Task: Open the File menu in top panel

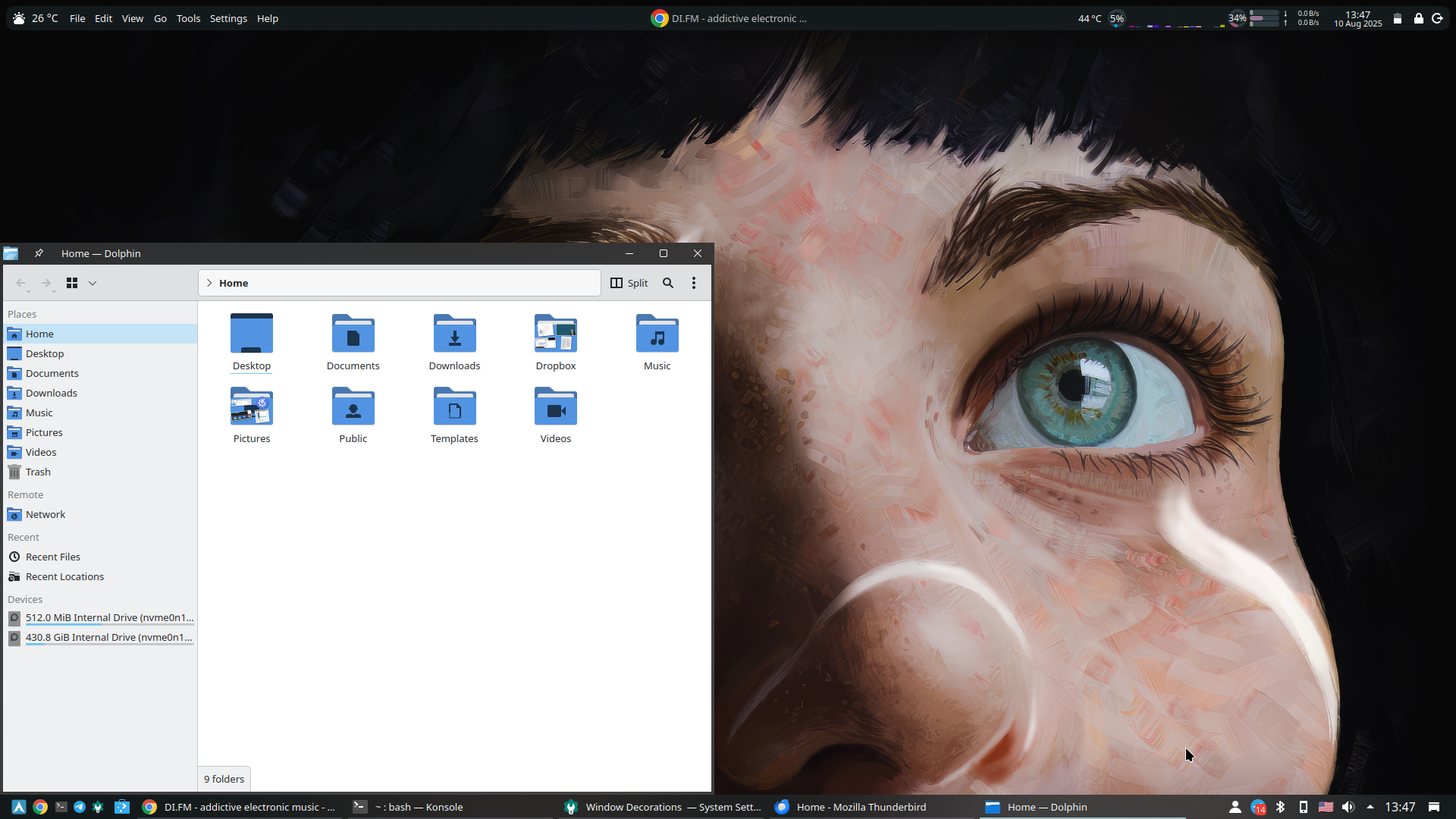Action: click(77, 18)
